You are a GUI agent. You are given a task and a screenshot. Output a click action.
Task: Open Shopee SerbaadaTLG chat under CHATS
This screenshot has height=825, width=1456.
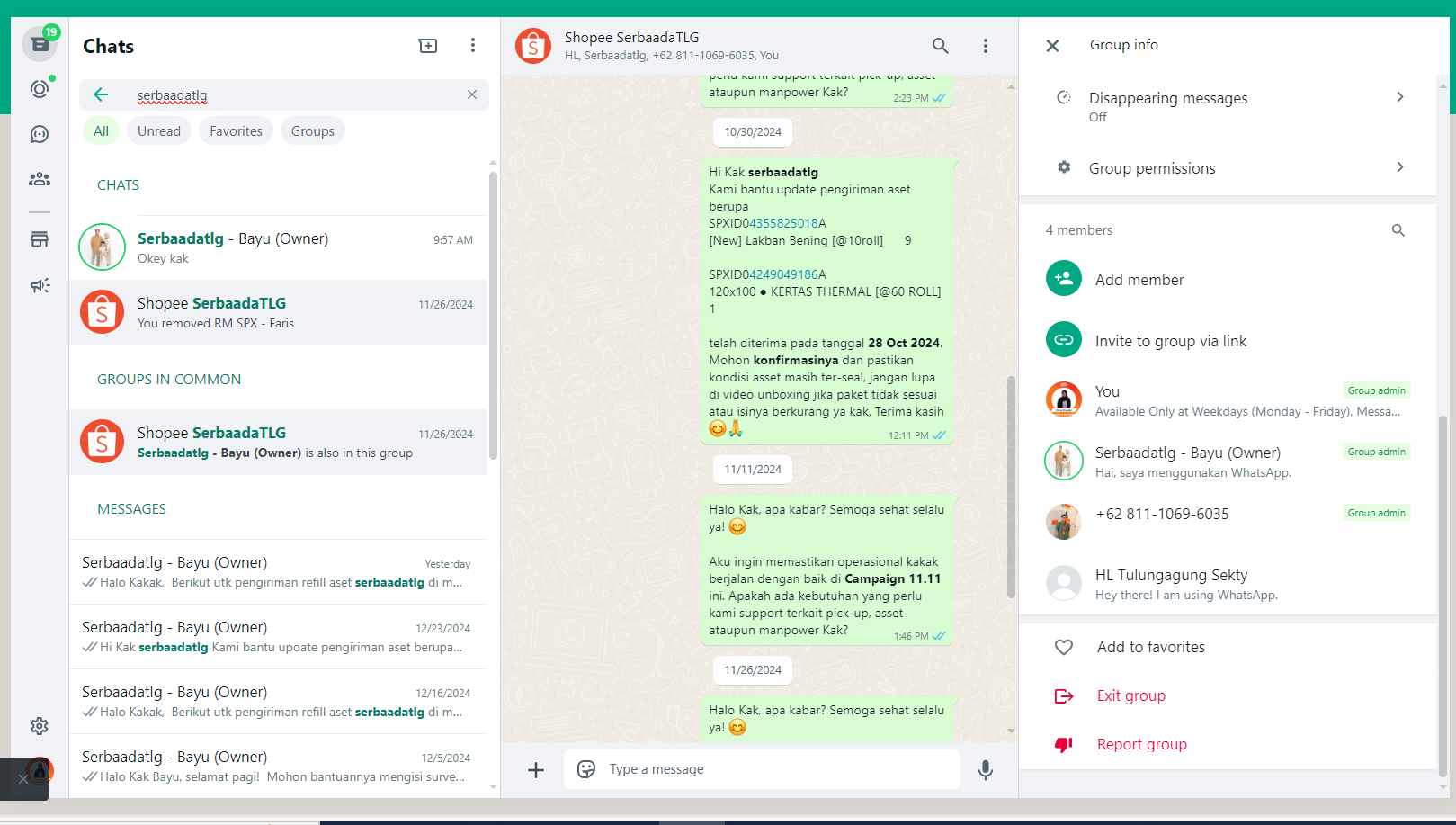[x=278, y=312]
